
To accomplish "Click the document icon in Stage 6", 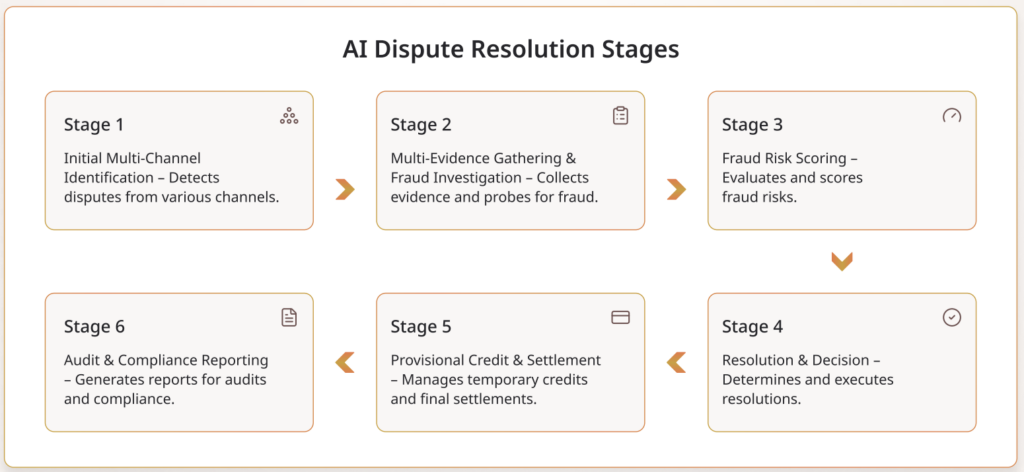I will point(289,317).
